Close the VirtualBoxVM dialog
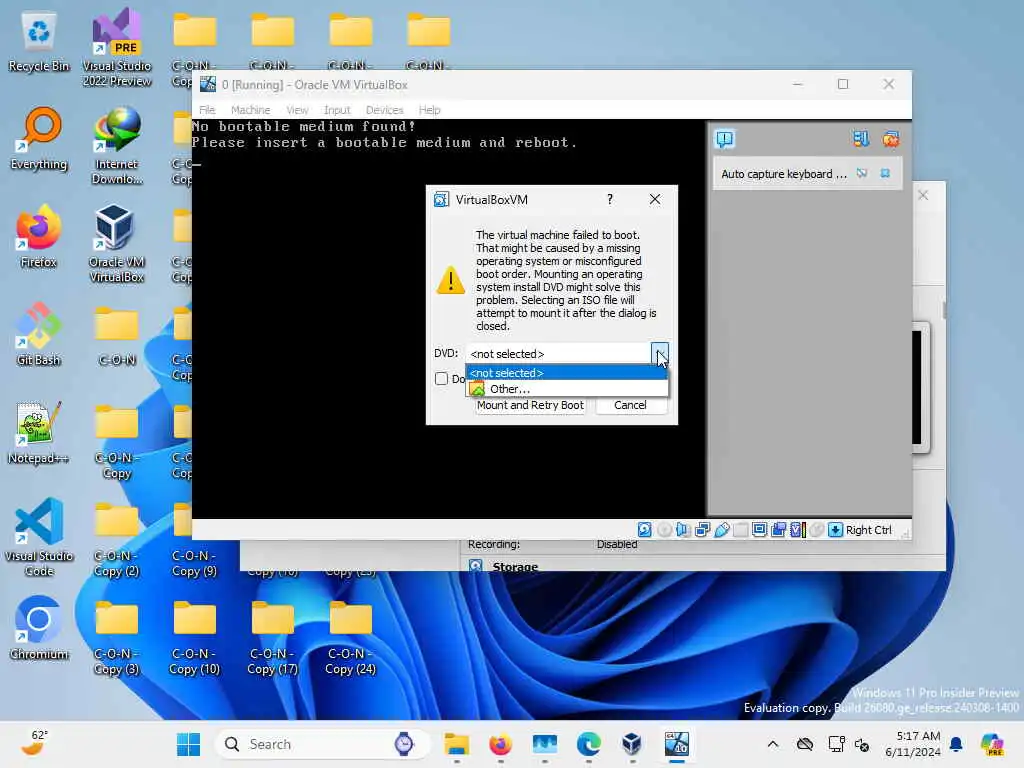This screenshot has width=1024, height=768. tap(655, 200)
